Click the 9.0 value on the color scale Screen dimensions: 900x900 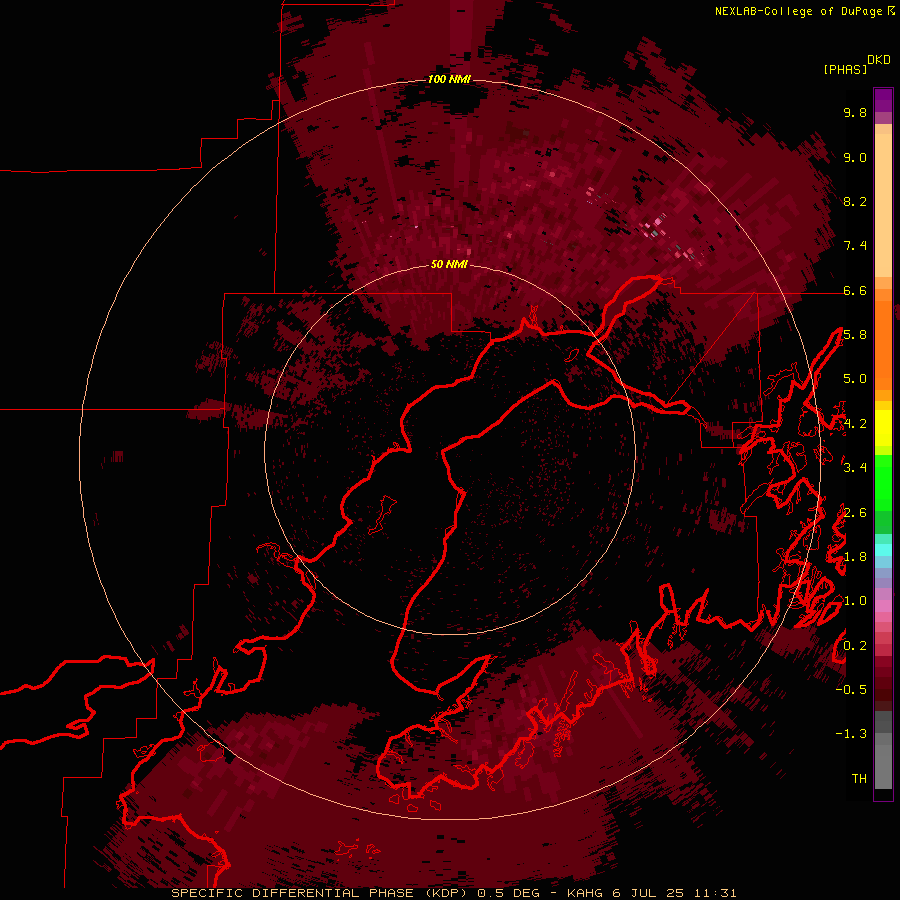click(855, 157)
